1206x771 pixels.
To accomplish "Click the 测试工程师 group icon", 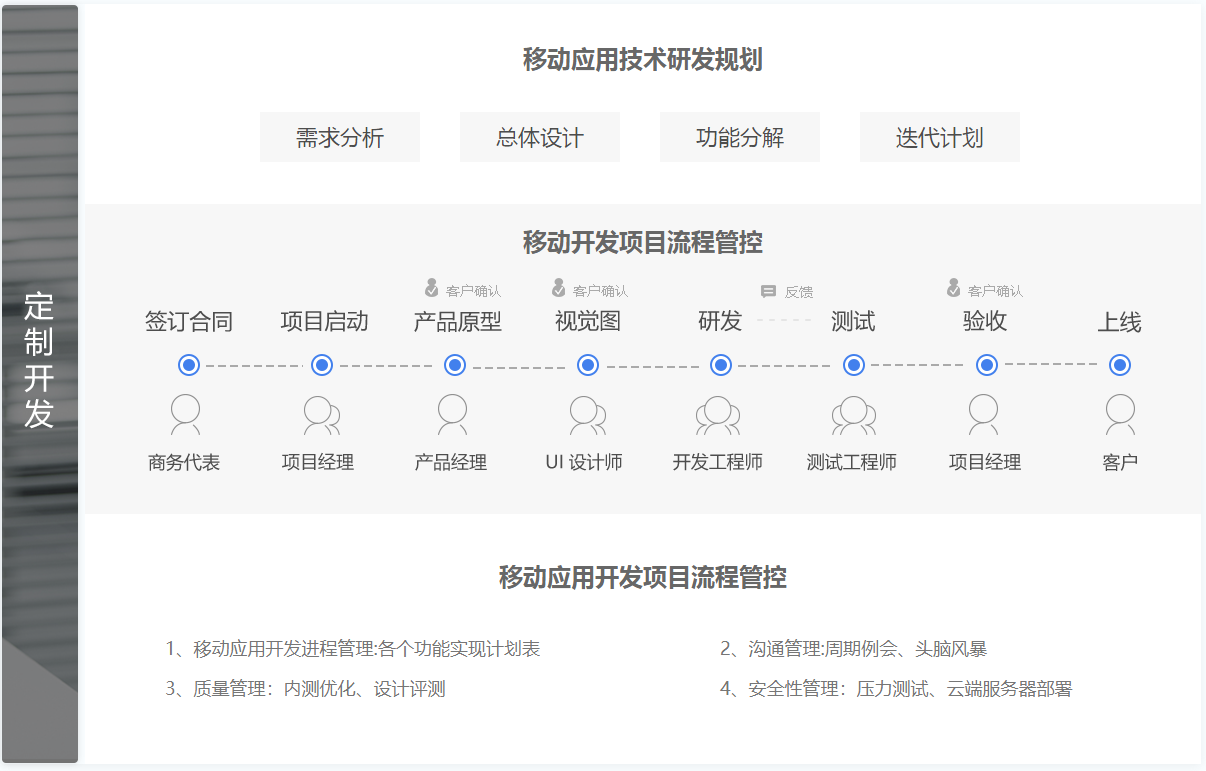I will [x=853, y=414].
